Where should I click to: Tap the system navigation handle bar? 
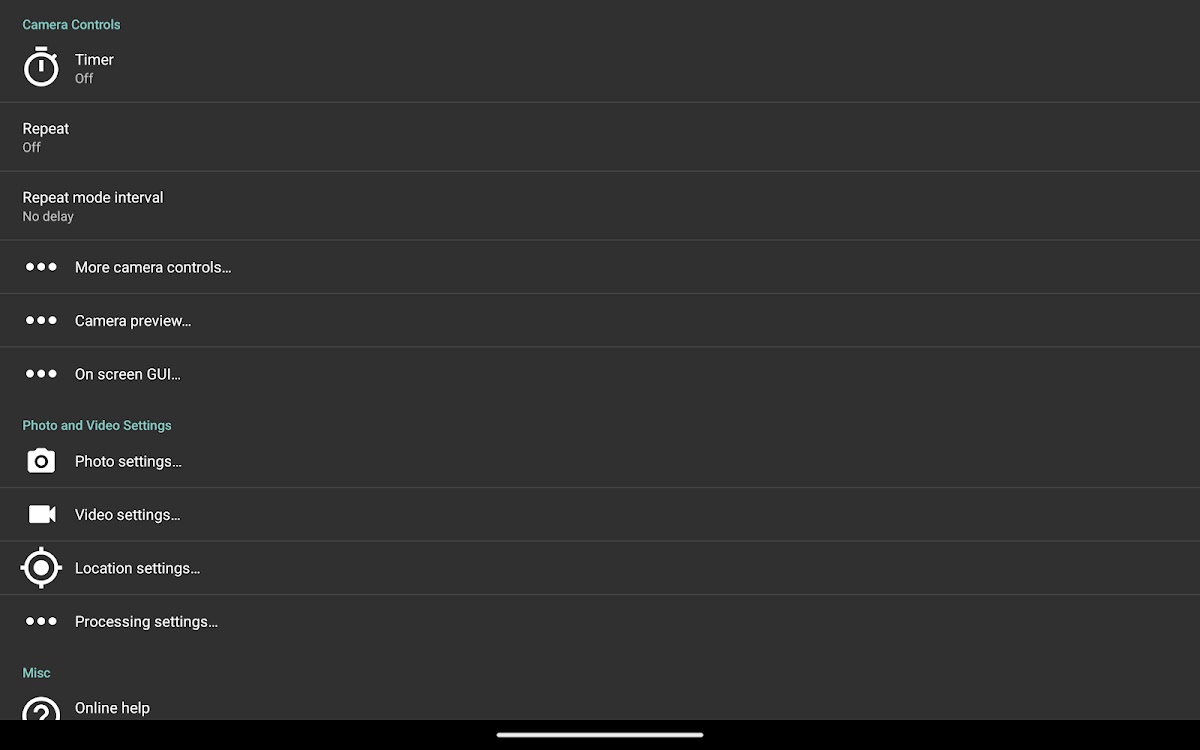600,735
